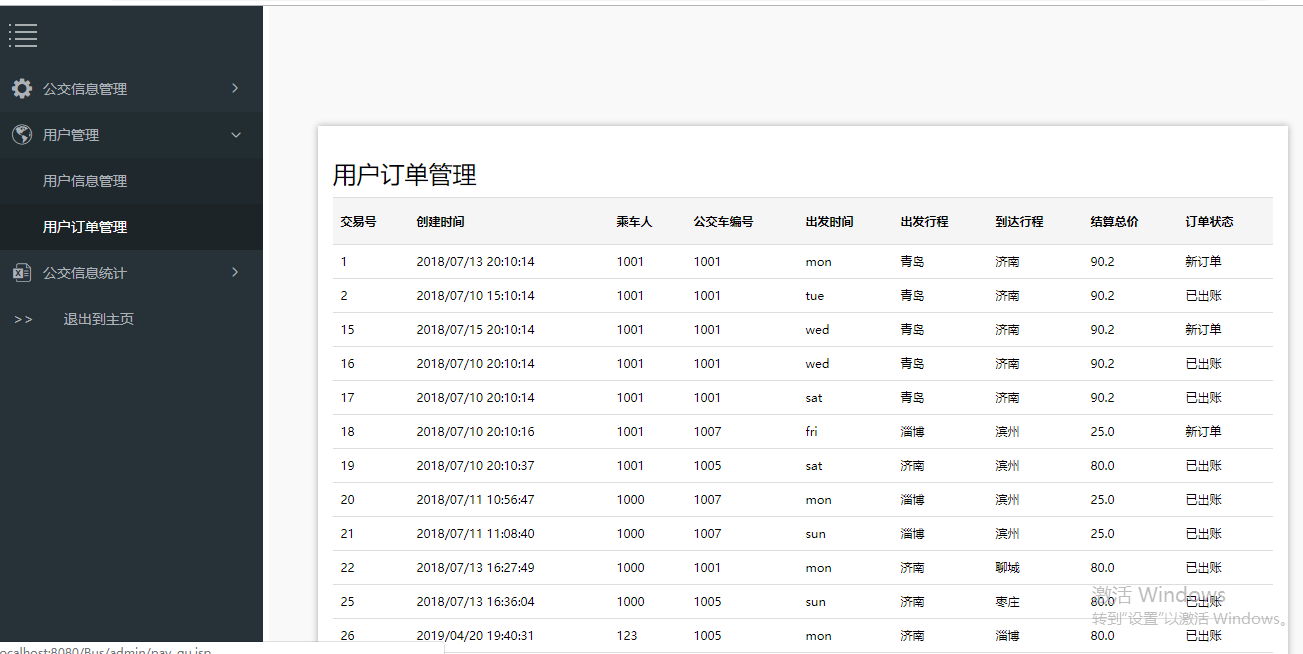Click the 结算总价 column header
The image size is (1303, 654).
[1114, 222]
